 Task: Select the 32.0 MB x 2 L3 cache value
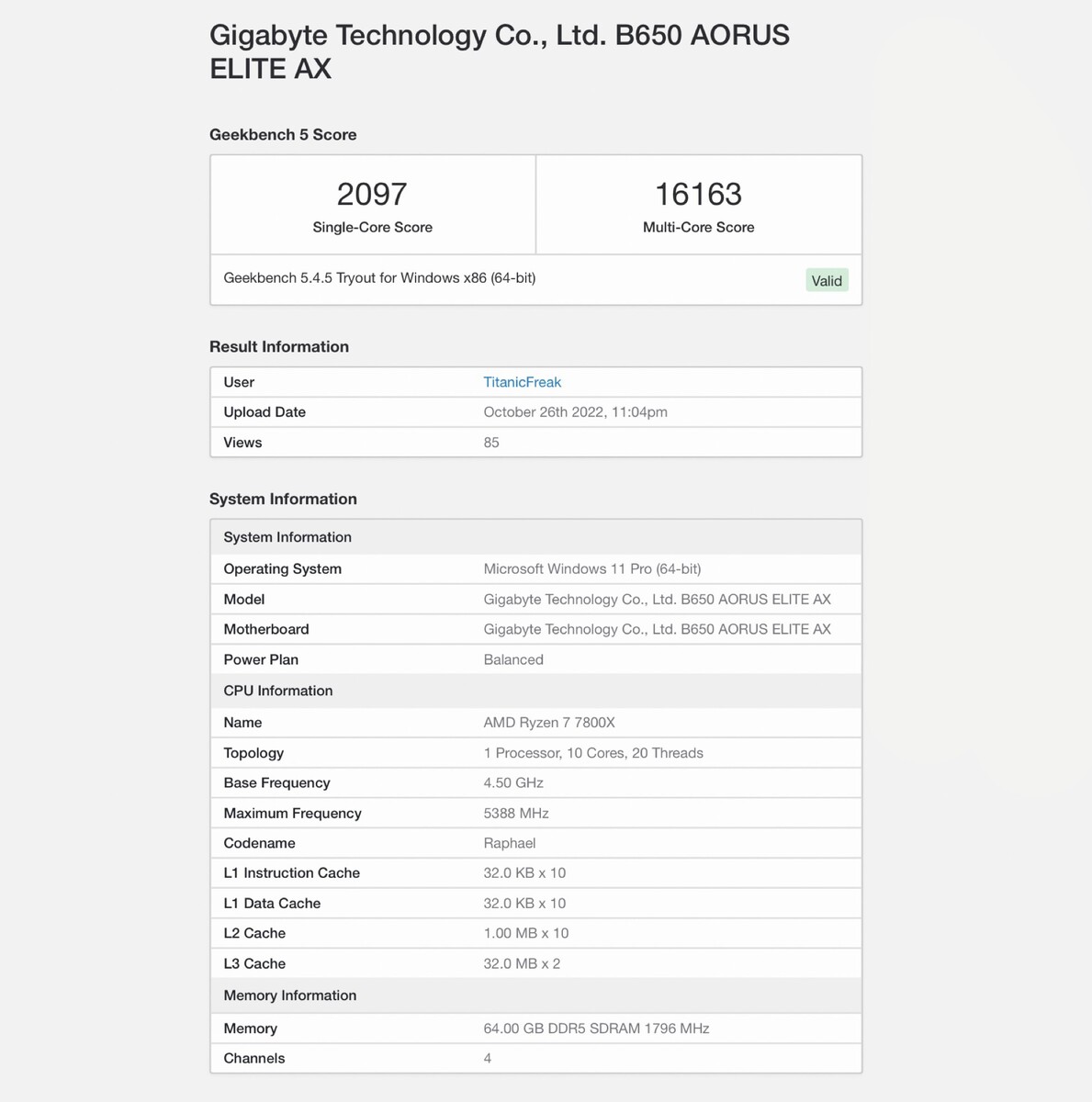(x=522, y=964)
